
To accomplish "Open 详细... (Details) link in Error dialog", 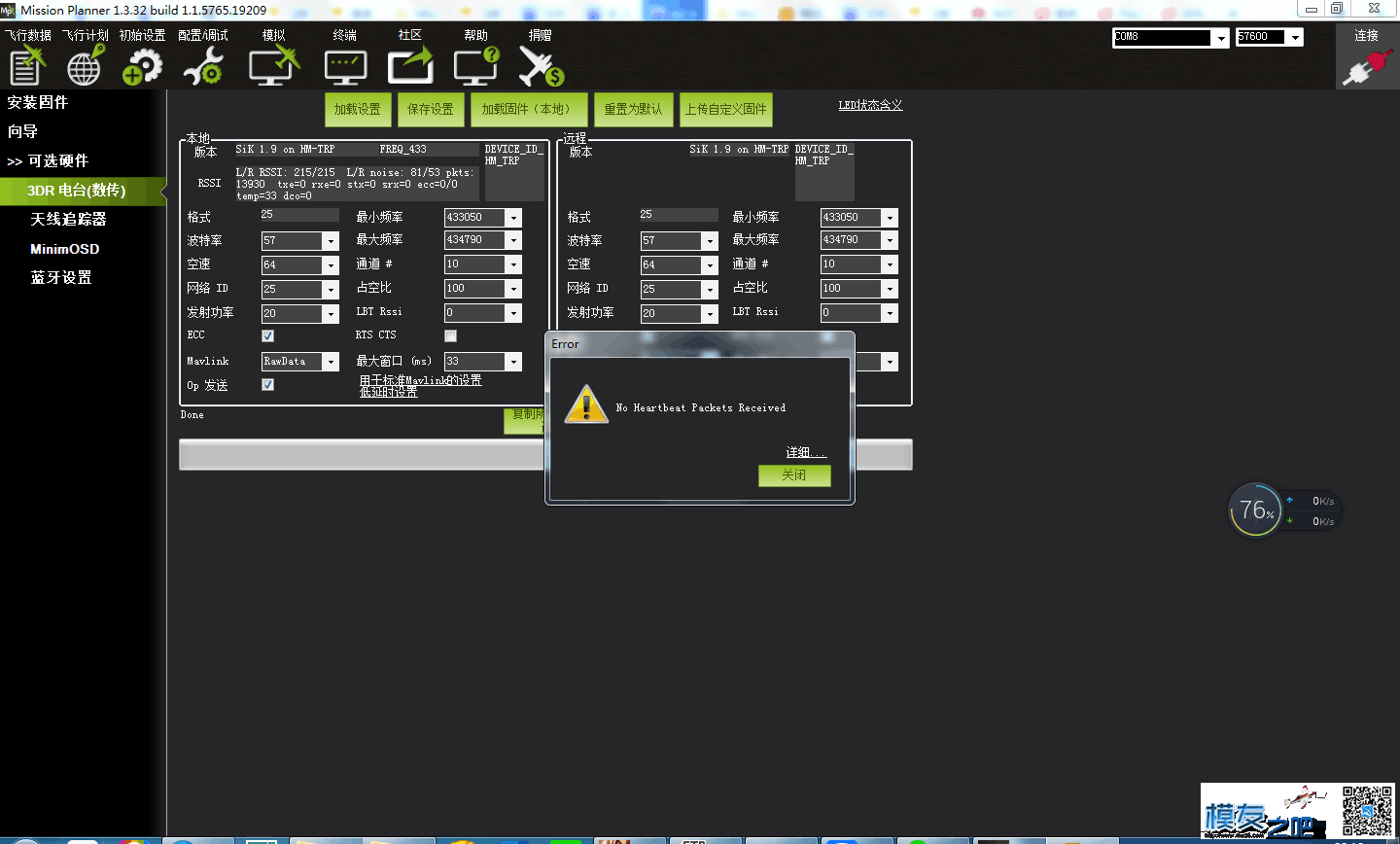I will click(x=806, y=452).
